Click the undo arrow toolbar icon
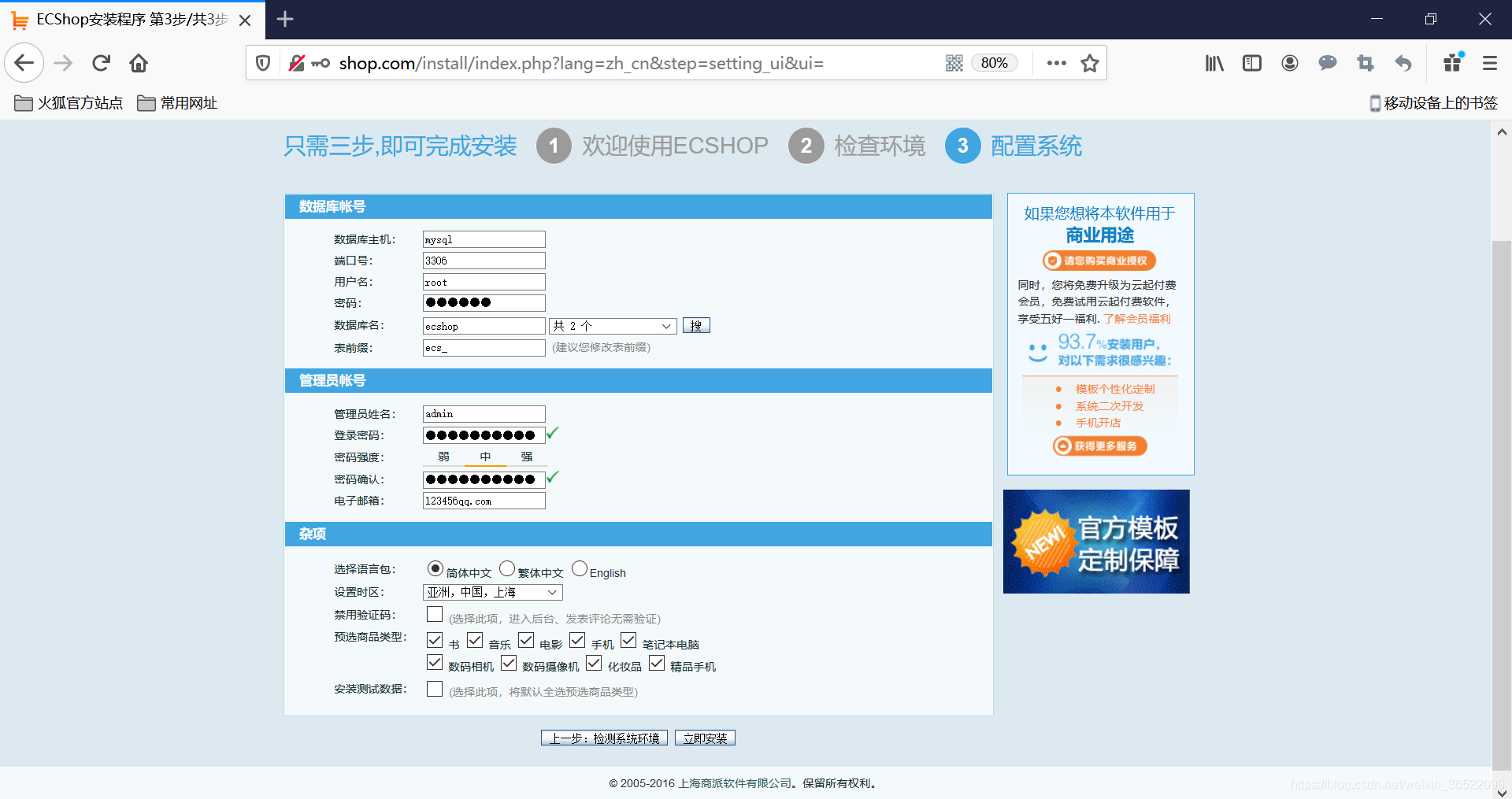Screen dimensions: 1512x799 coord(1403,63)
